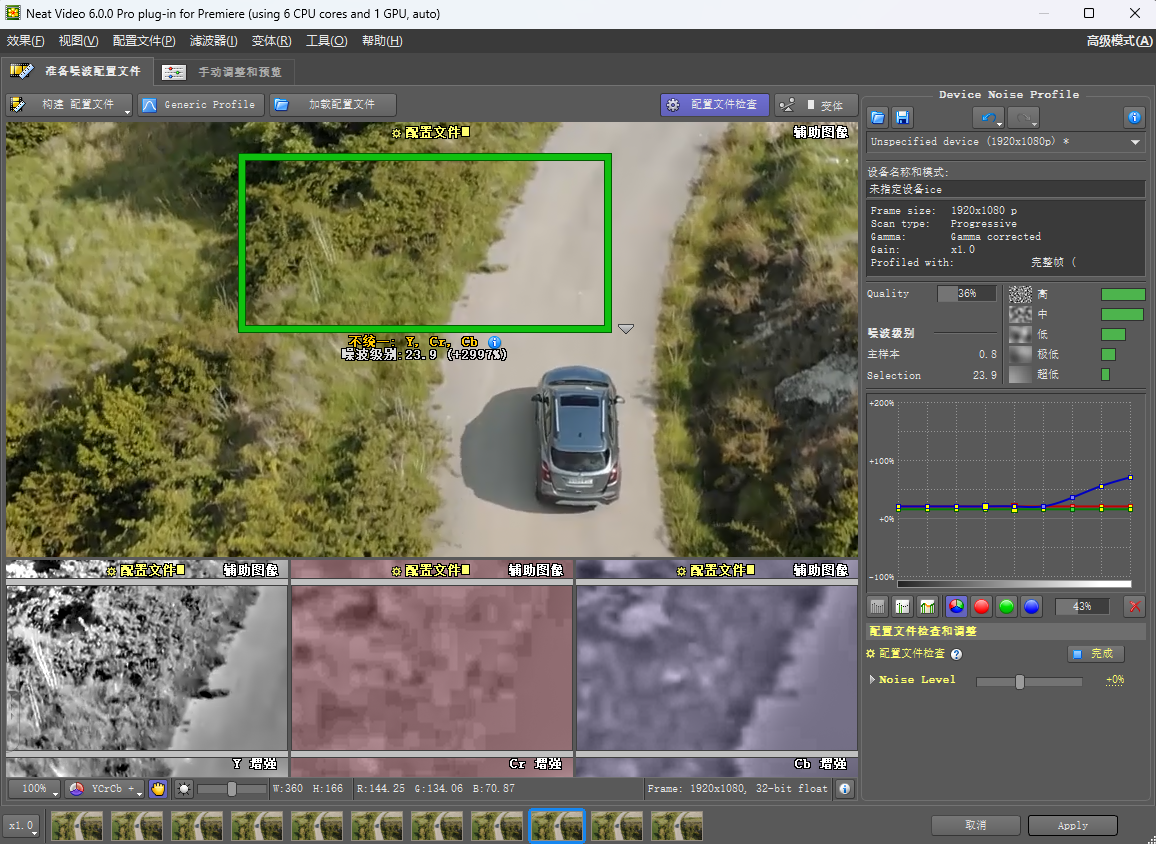Click the undo arrow in Device Noise Profile
The height and width of the screenshot is (844, 1156).
coord(986,118)
